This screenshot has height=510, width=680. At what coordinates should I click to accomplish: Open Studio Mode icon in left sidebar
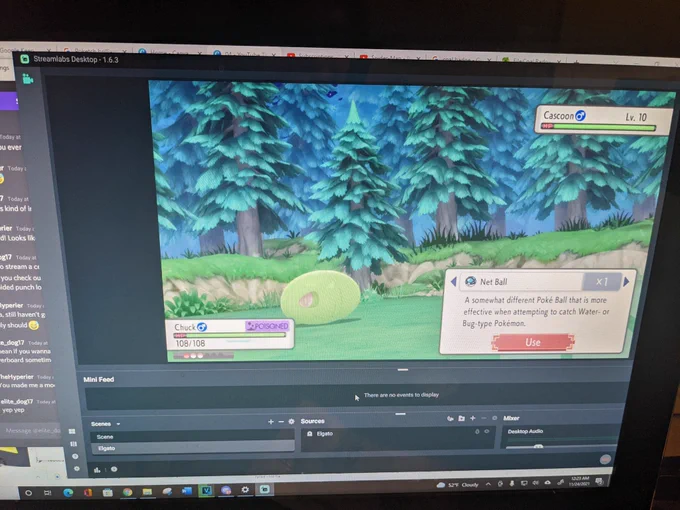point(73,444)
